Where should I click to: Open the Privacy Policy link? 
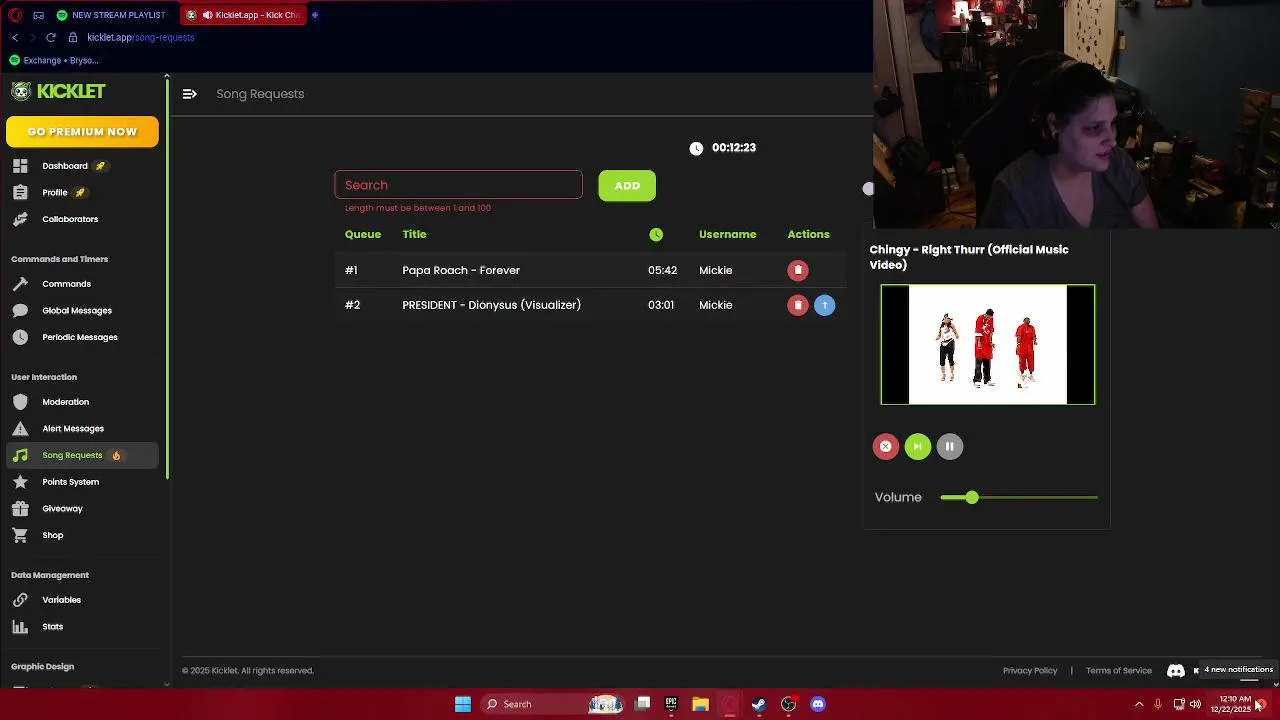point(1030,671)
